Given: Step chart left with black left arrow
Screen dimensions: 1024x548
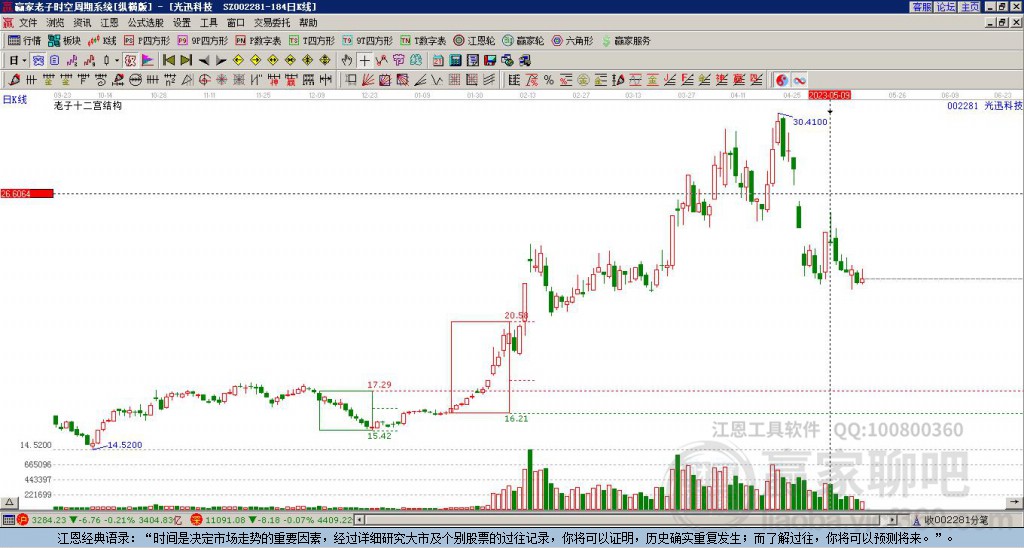Looking at the screenshot, I should 204,61.
